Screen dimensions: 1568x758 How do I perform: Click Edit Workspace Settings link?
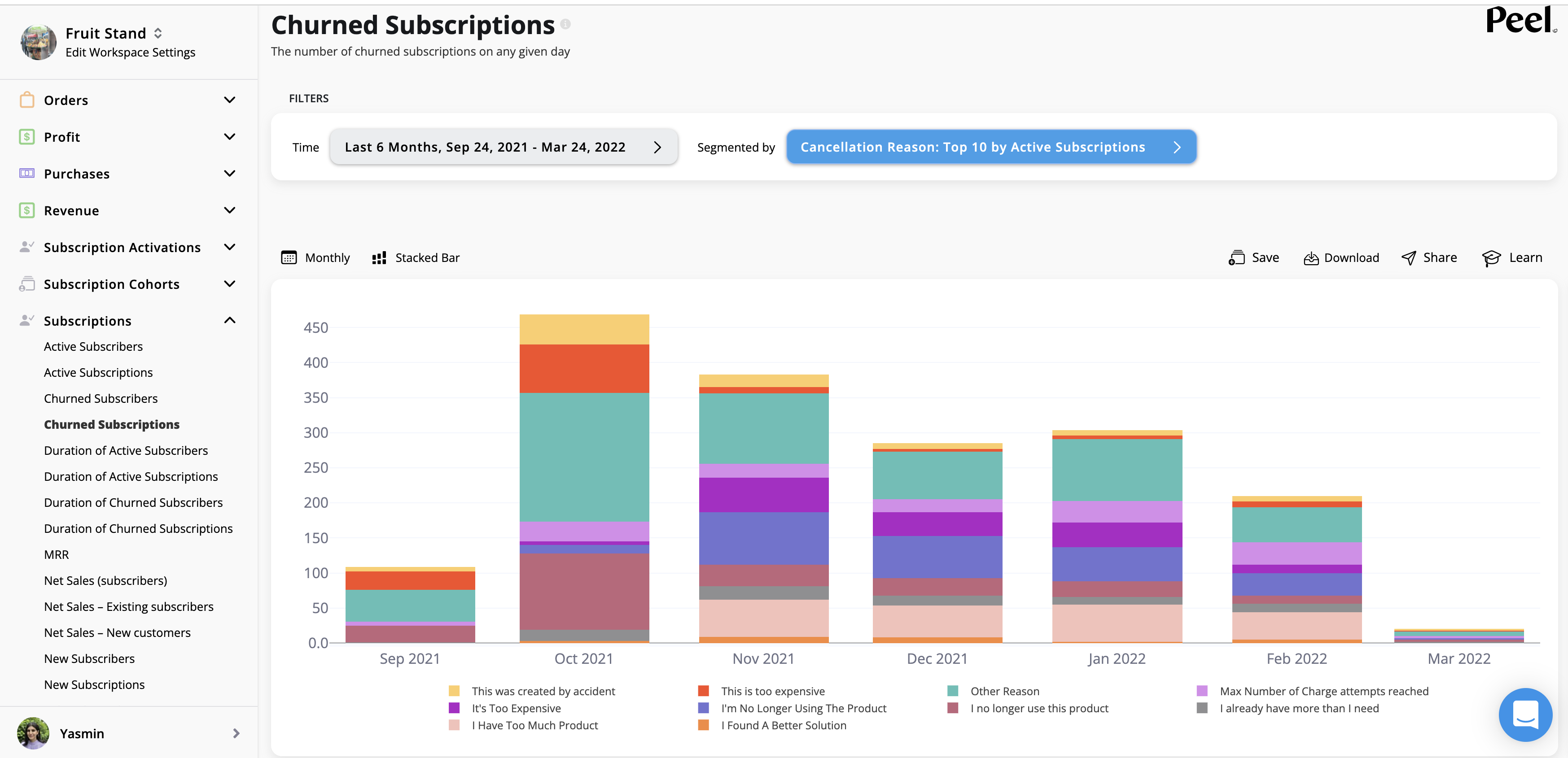pyautogui.click(x=130, y=52)
